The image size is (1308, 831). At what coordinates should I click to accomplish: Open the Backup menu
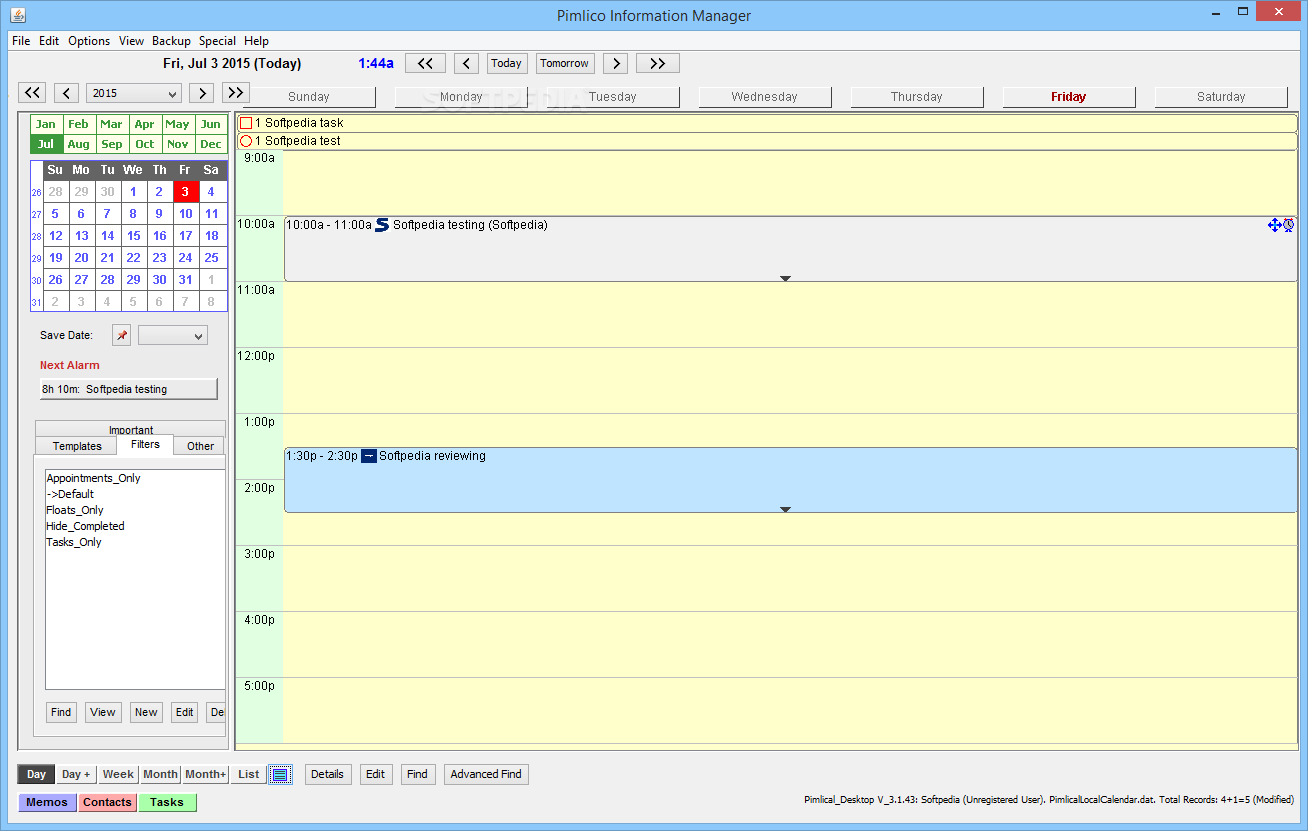point(171,41)
